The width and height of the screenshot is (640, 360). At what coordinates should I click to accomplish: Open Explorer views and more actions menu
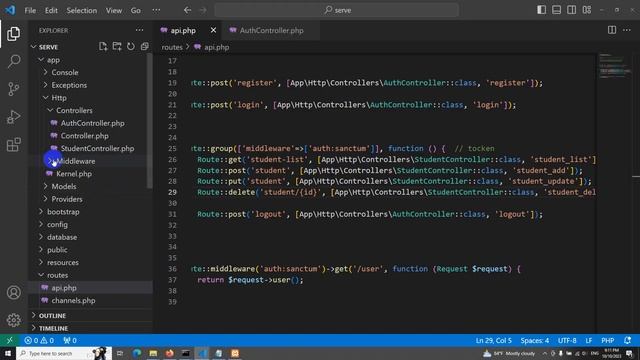pos(139,30)
